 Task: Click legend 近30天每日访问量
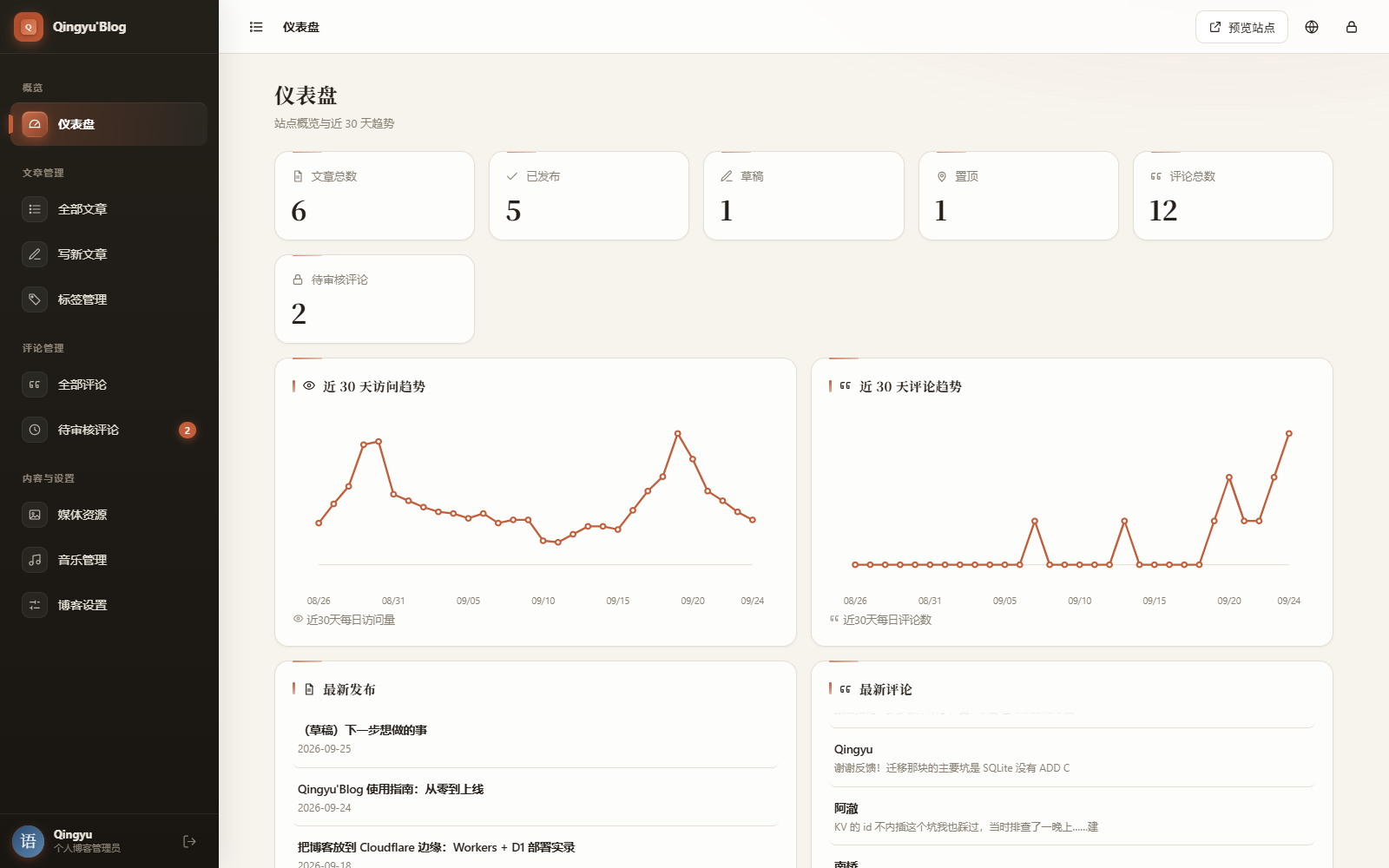point(345,620)
